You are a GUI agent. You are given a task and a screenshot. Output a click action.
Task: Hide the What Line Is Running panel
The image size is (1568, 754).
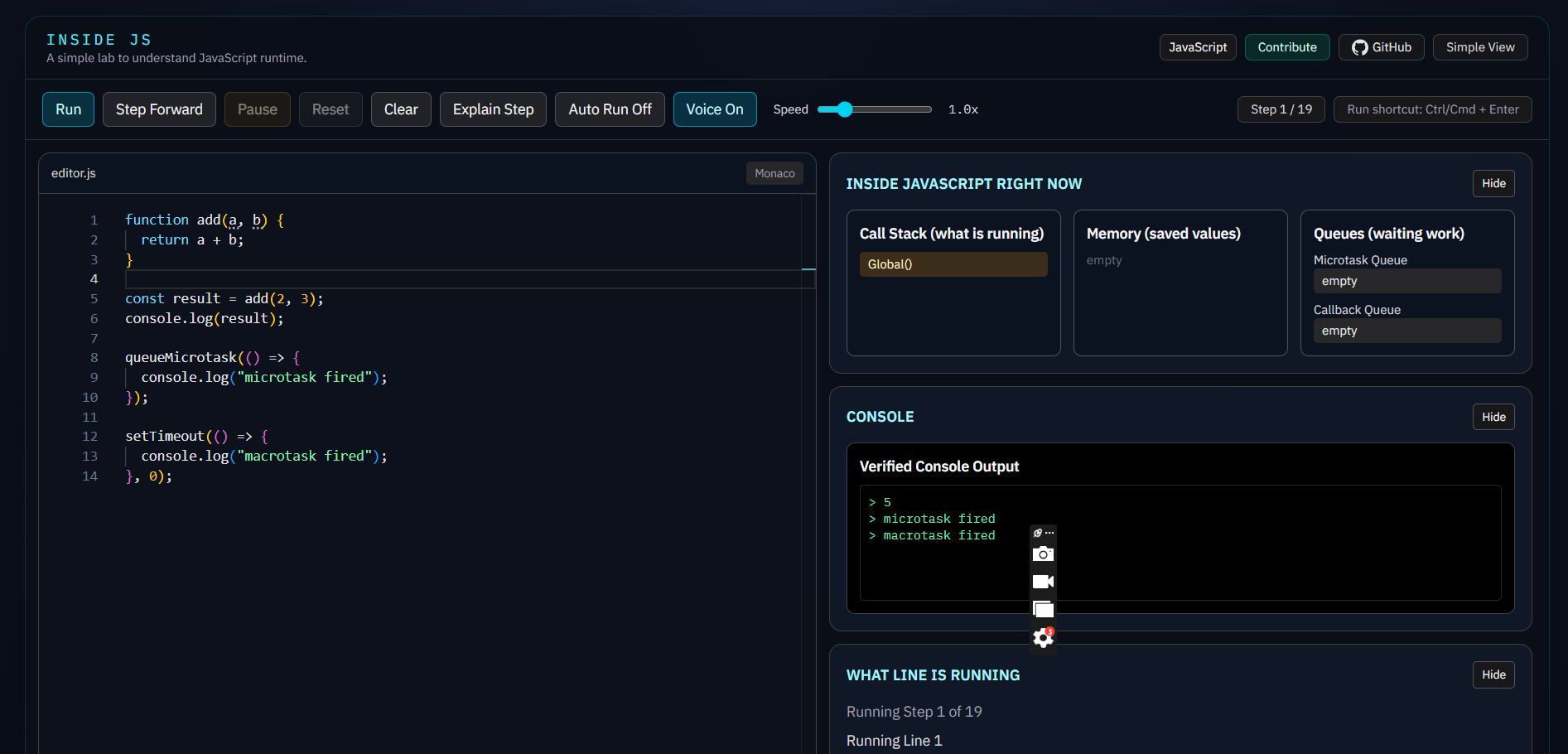coord(1493,674)
